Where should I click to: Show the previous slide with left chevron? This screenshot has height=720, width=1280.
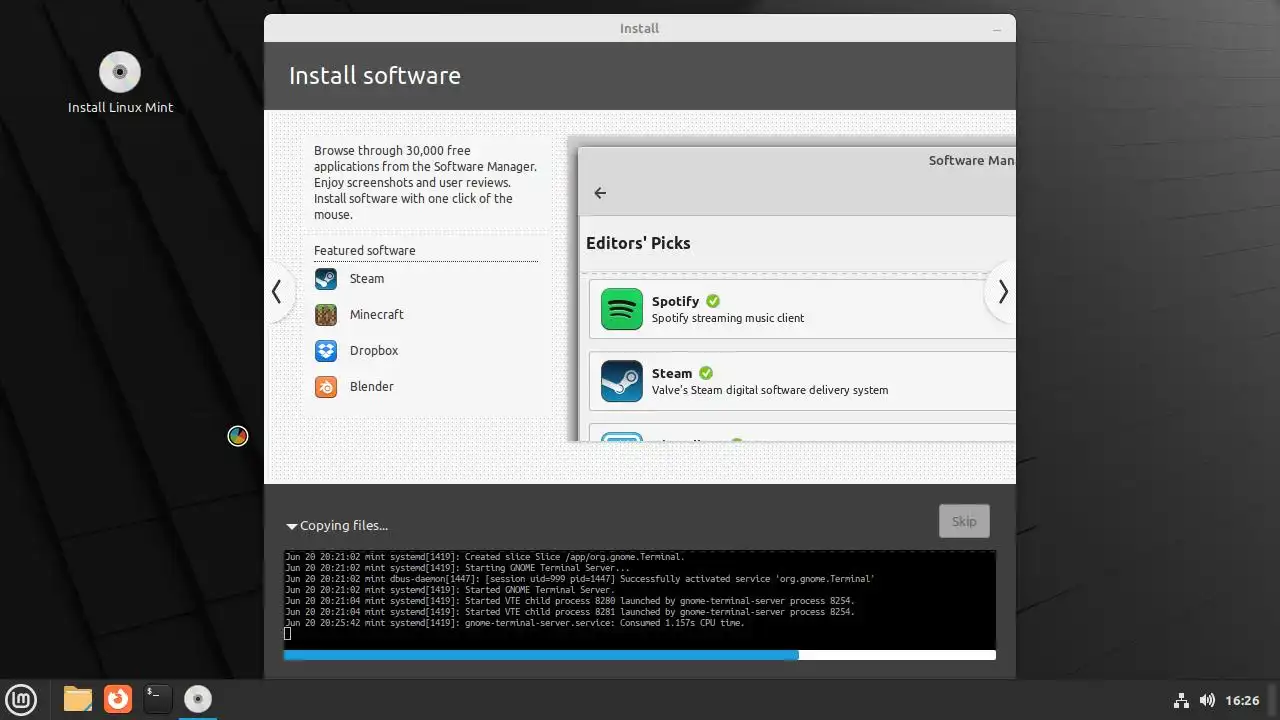click(x=277, y=291)
